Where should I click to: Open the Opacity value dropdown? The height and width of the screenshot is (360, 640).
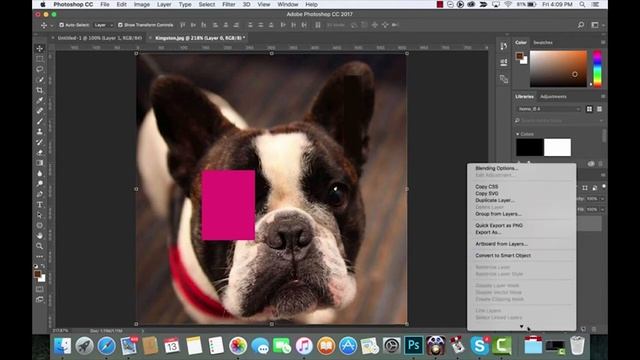[x=602, y=199]
